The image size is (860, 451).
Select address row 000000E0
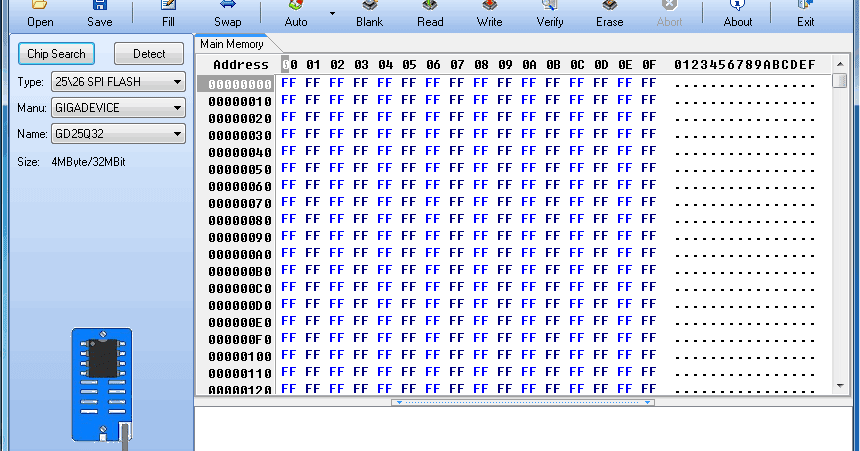(x=240, y=323)
